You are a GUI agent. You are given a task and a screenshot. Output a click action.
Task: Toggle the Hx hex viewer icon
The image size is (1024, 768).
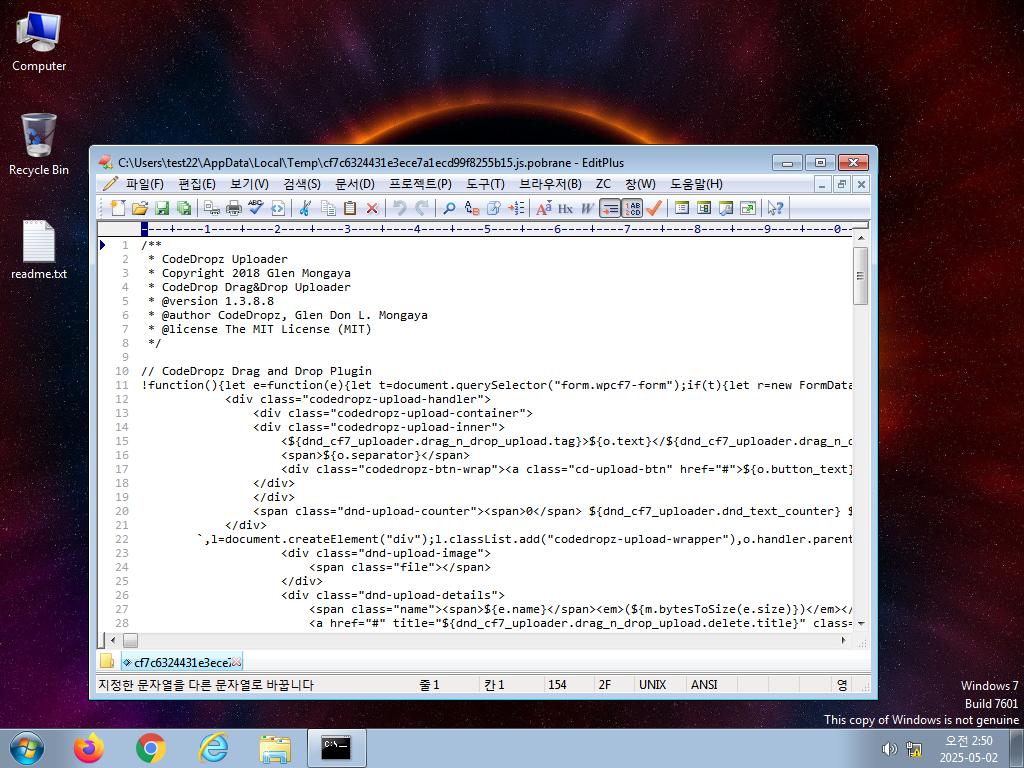tap(566, 208)
